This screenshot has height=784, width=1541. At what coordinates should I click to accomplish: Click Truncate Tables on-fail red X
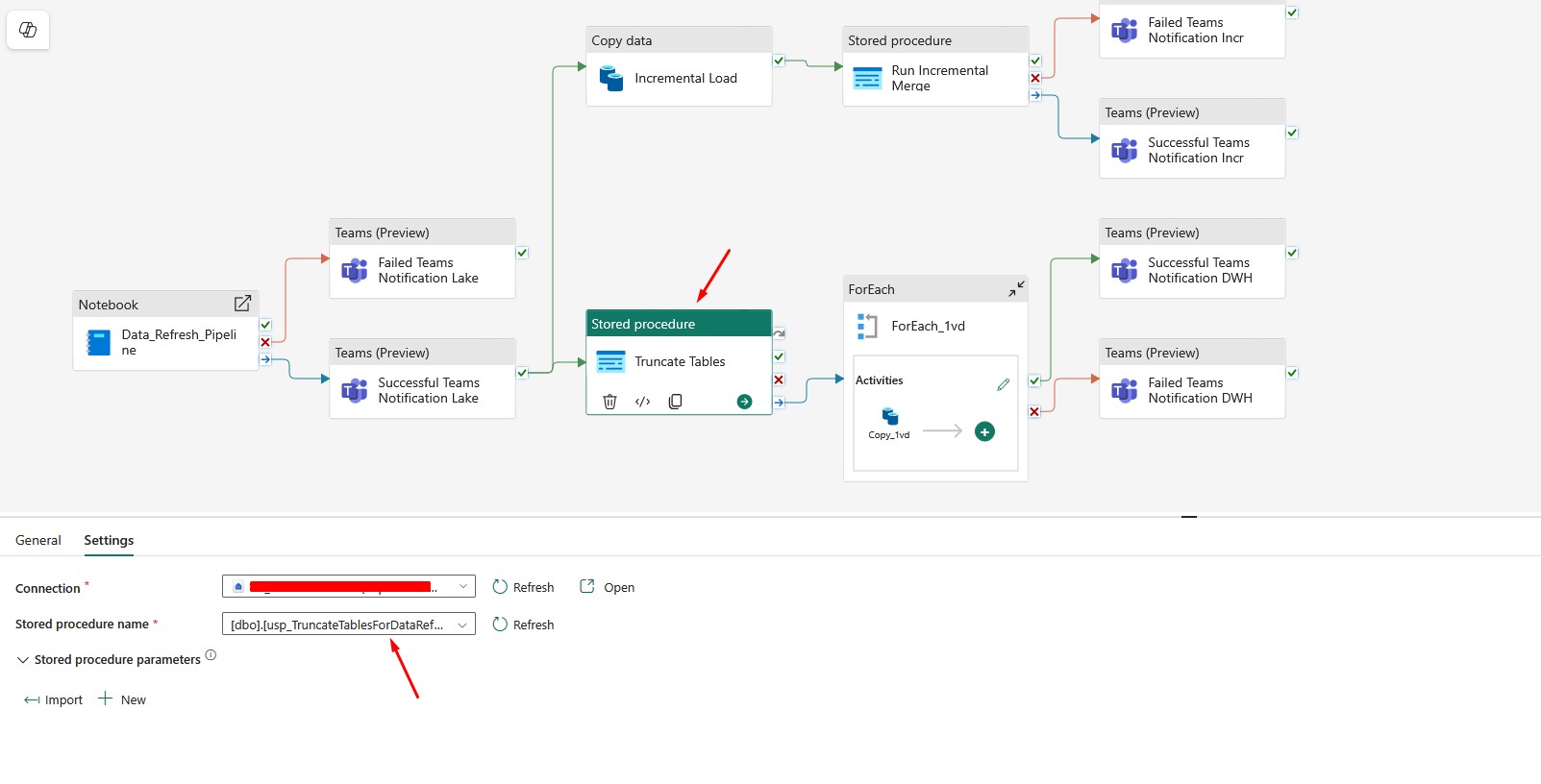coord(779,380)
